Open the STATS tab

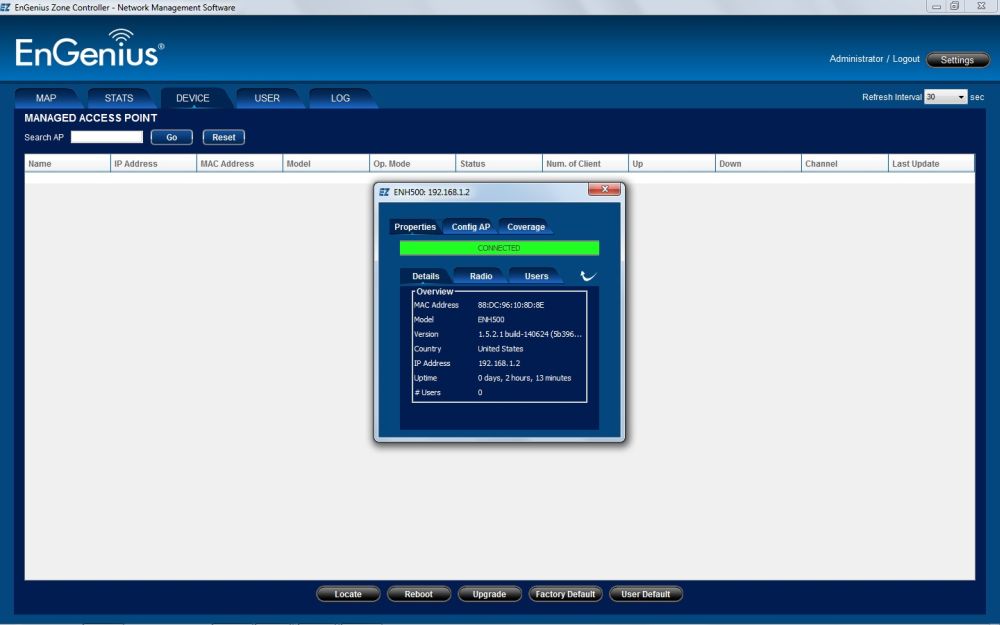click(x=119, y=98)
